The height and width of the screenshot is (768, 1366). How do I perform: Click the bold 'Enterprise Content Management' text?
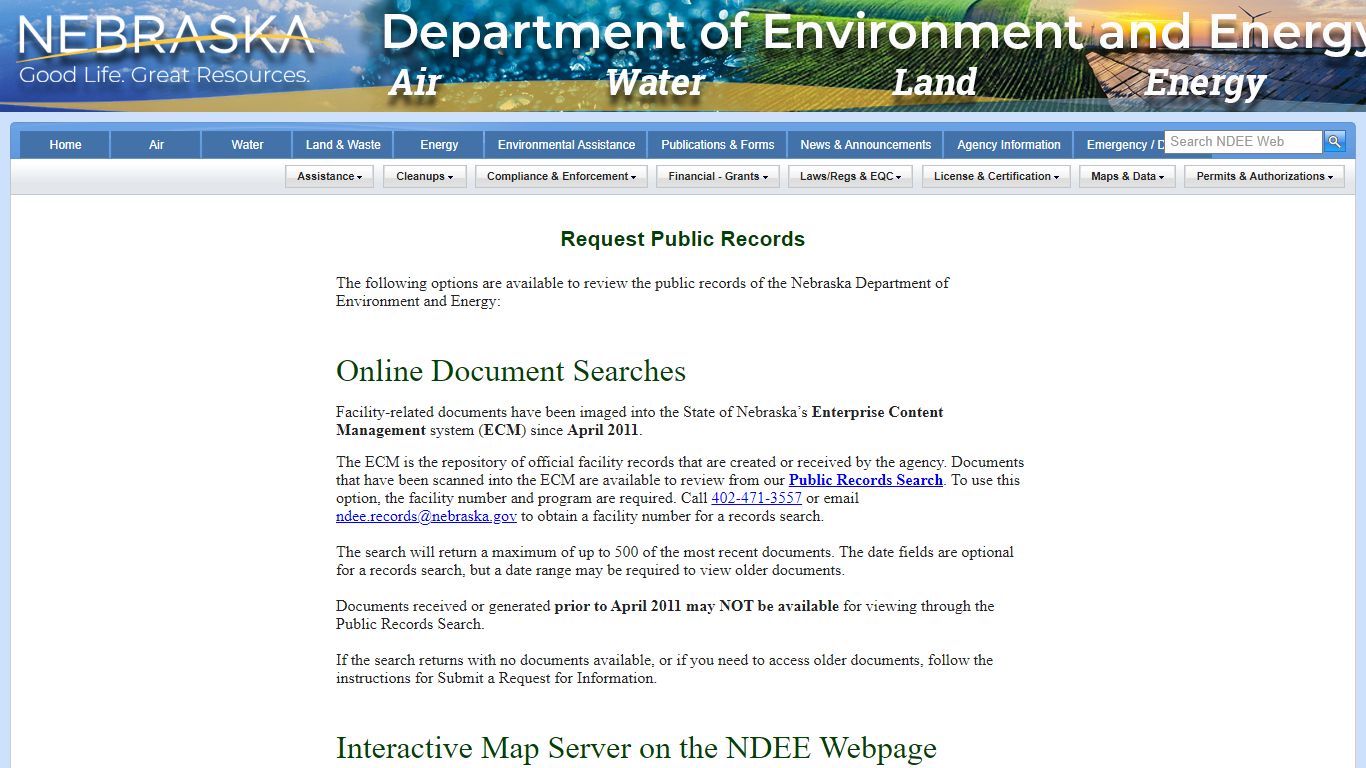(640, 421)
